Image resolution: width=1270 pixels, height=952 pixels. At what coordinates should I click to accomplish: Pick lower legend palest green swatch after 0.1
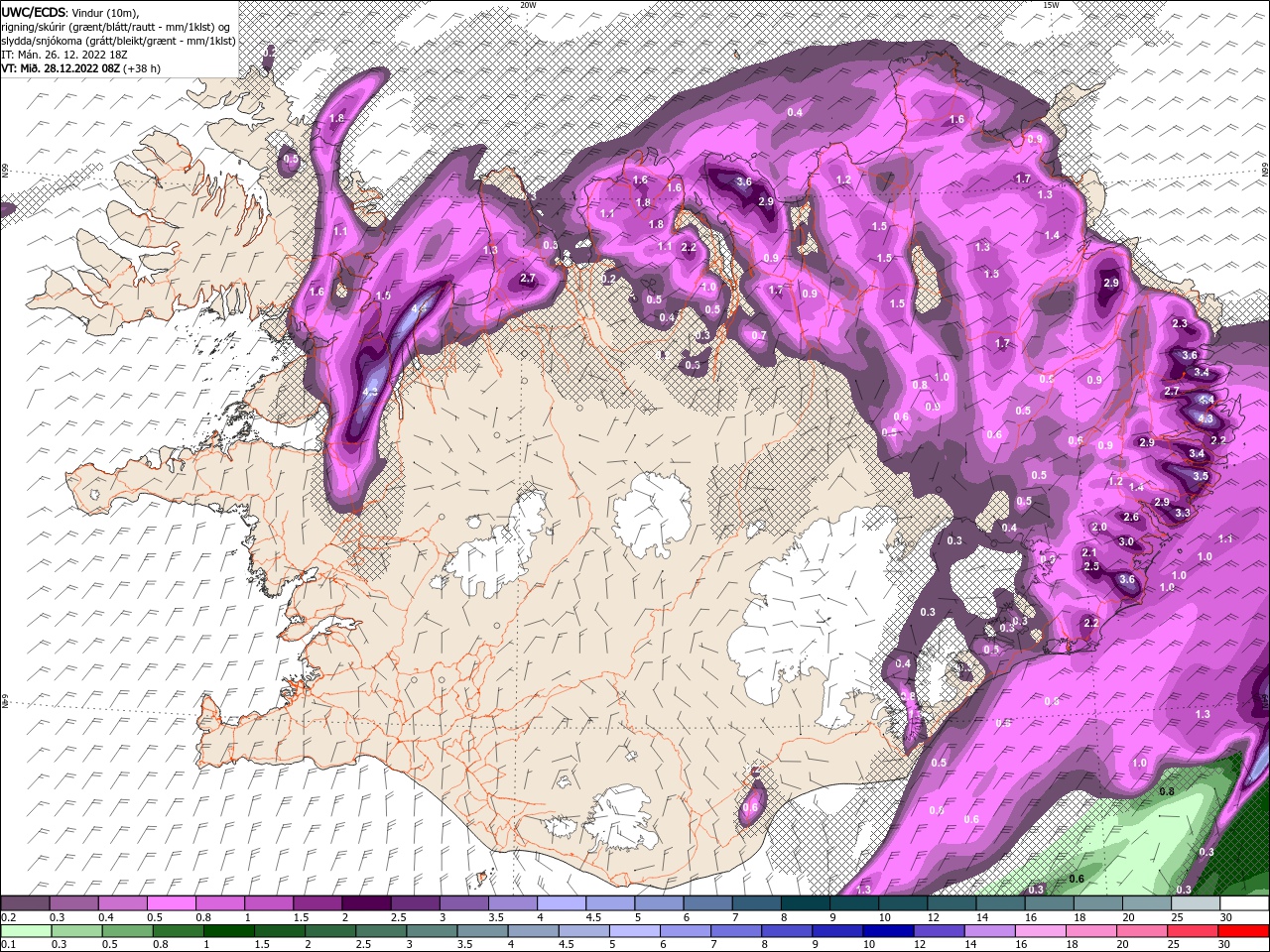point(25,931)
